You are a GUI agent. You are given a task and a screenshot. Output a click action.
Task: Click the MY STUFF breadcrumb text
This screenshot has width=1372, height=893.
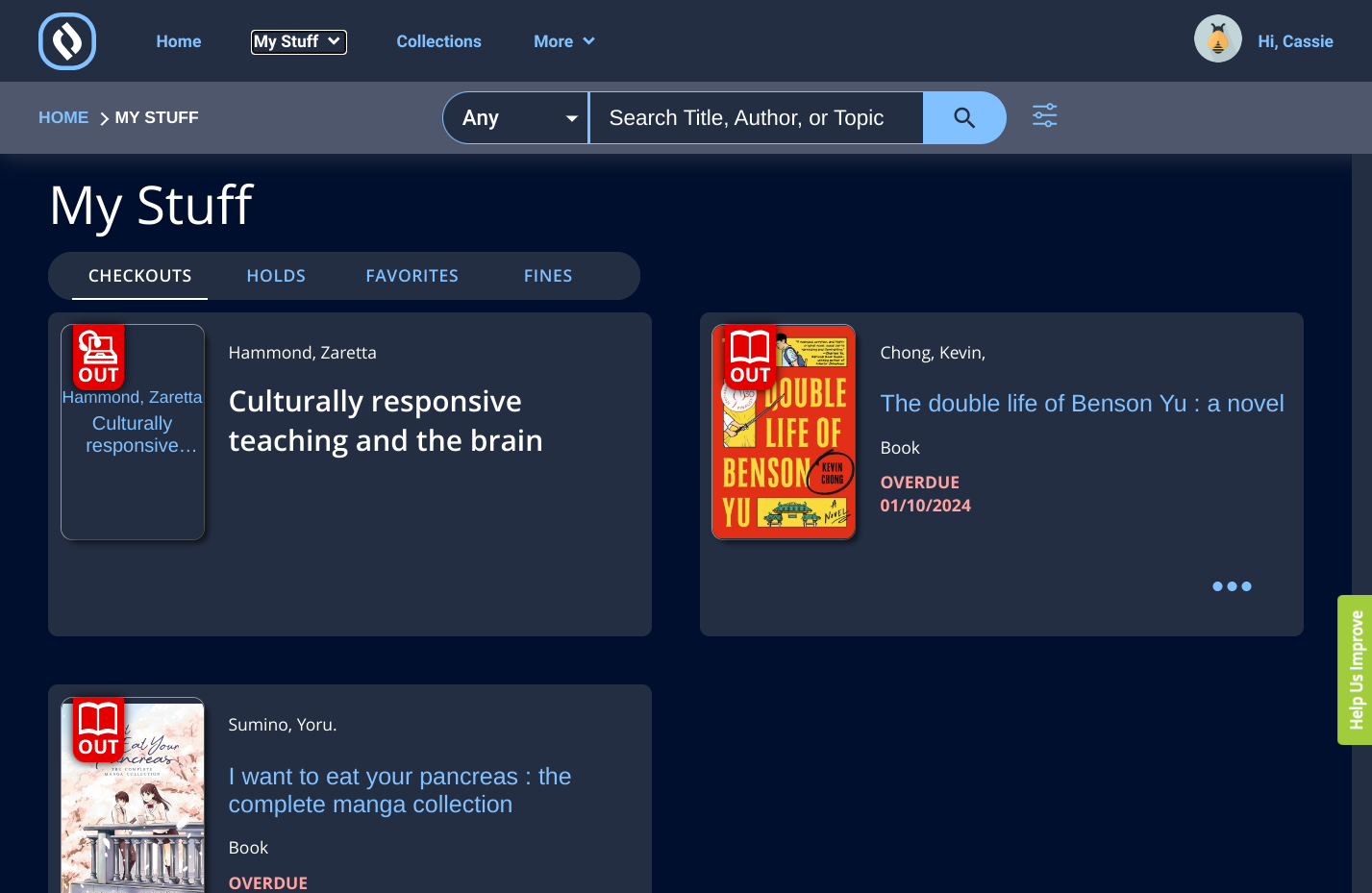click(x=157, y=117)
